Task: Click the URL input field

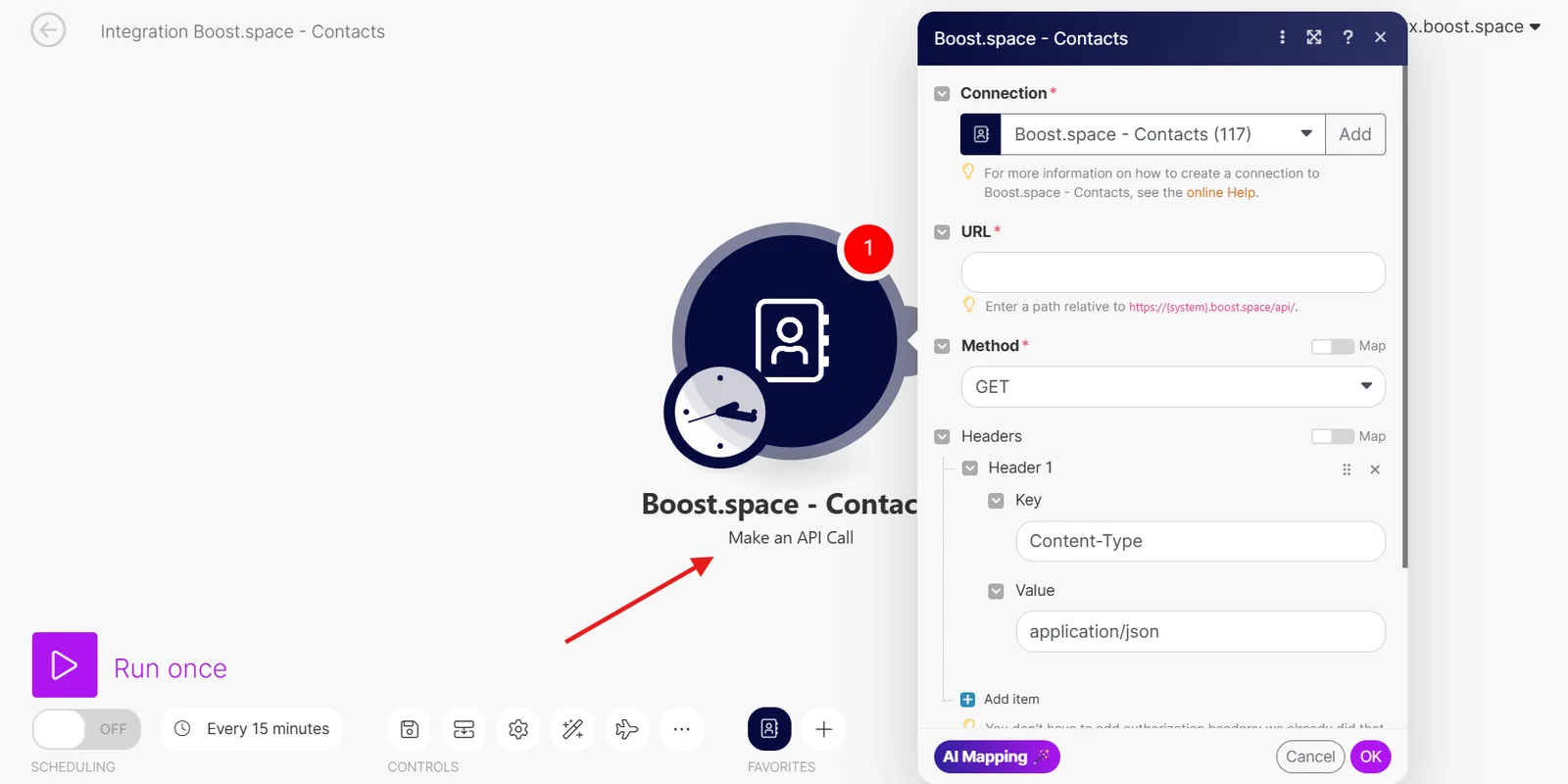Action: click(1173, 272)
